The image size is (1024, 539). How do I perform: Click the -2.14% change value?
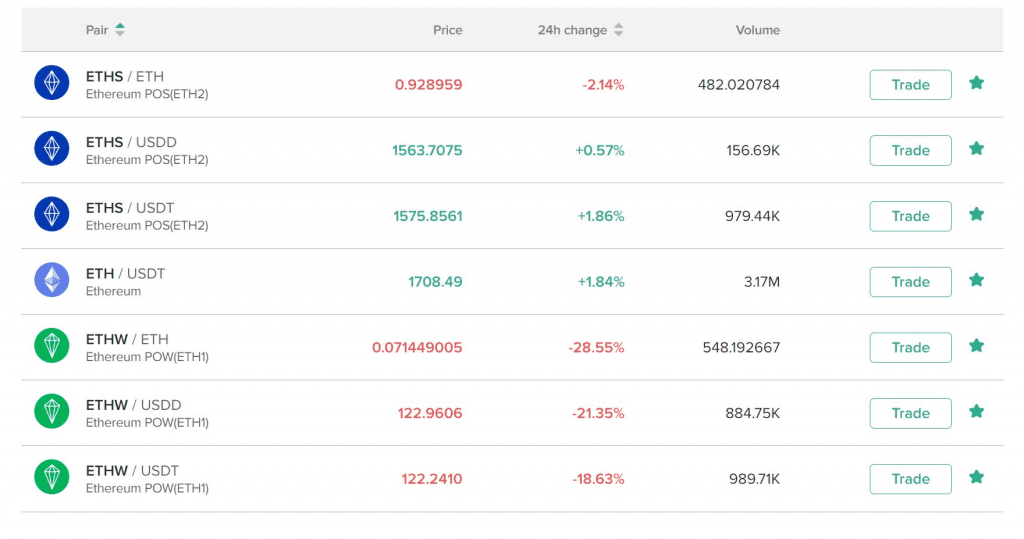click(603, 85)
